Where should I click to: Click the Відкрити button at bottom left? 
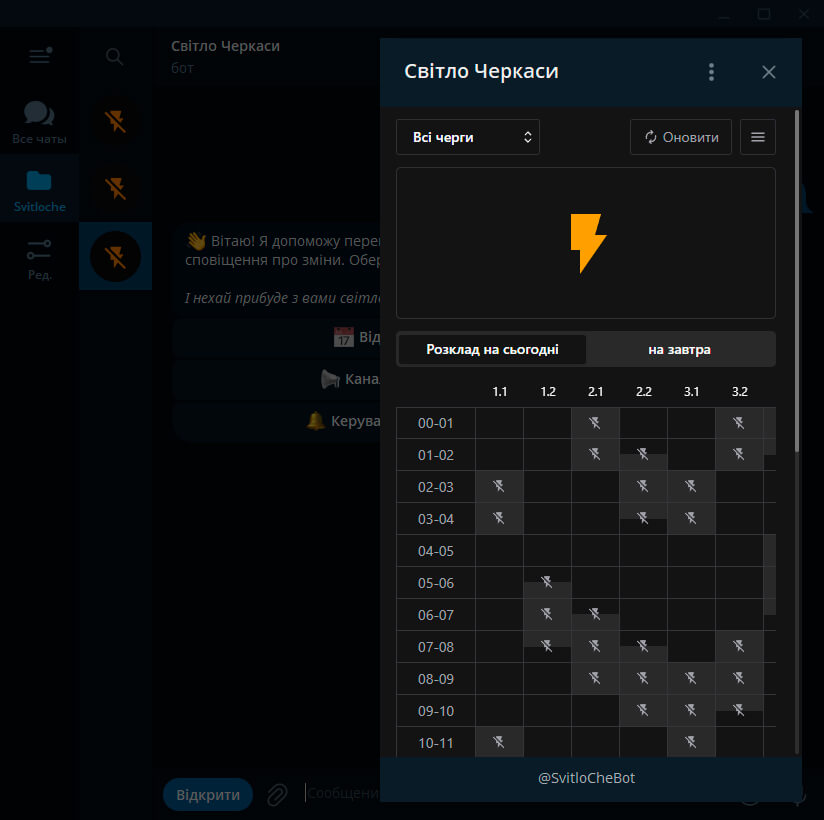[x=208, y=795]
